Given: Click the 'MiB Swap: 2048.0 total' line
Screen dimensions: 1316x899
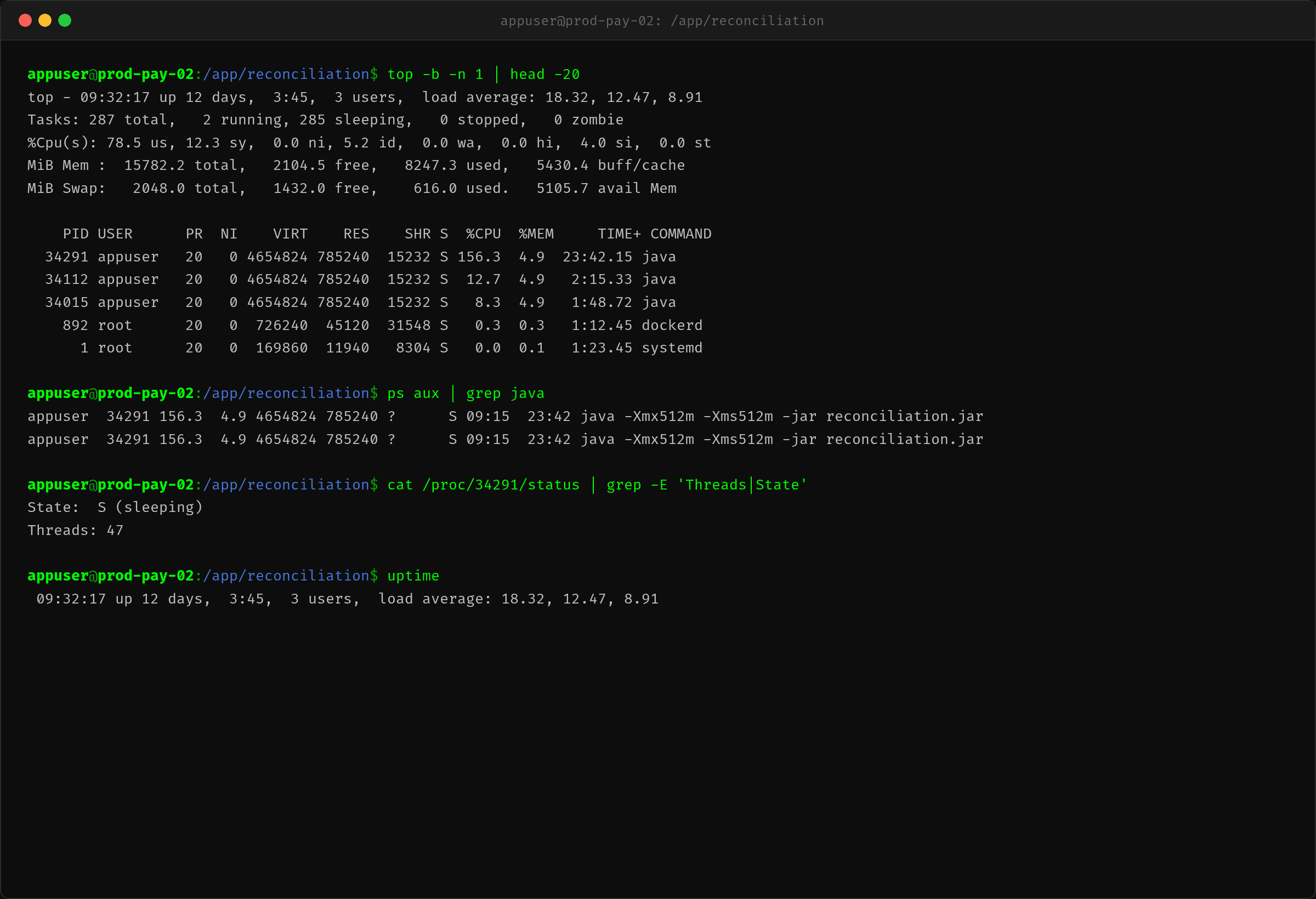Looking at the screenshot, I should point(351,188).
